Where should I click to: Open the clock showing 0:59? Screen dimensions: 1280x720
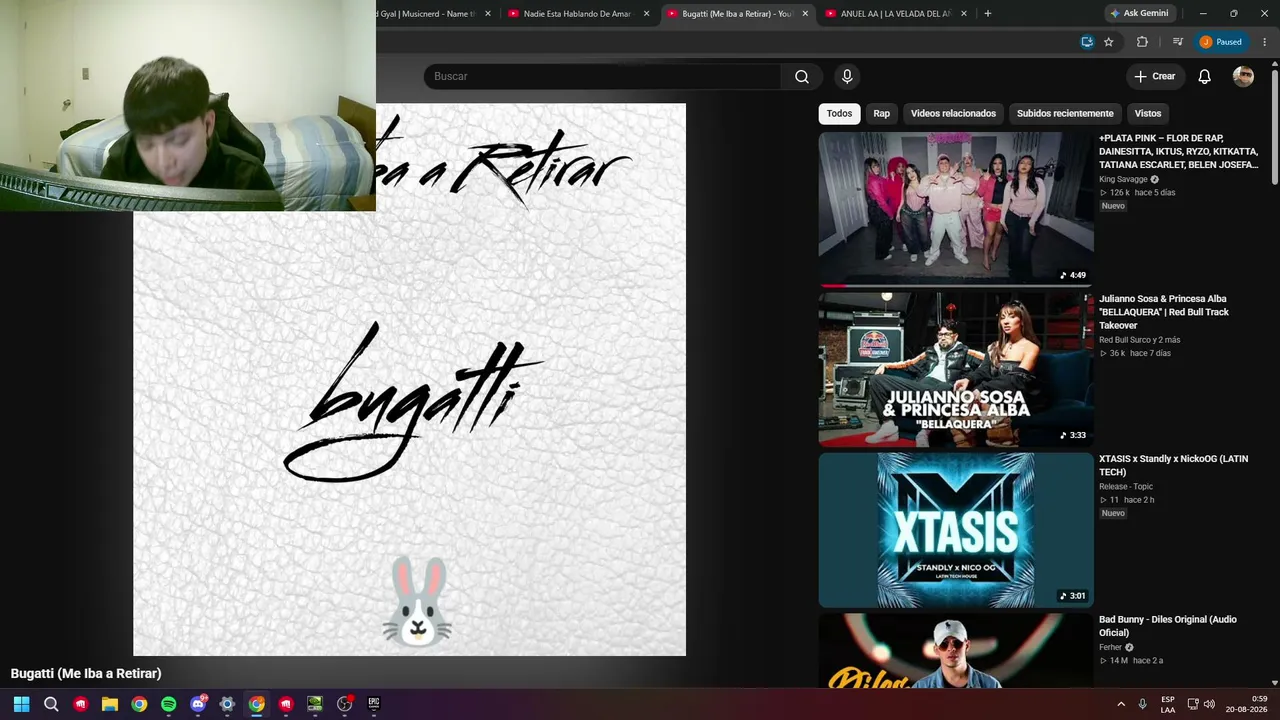coord(1246,704)
